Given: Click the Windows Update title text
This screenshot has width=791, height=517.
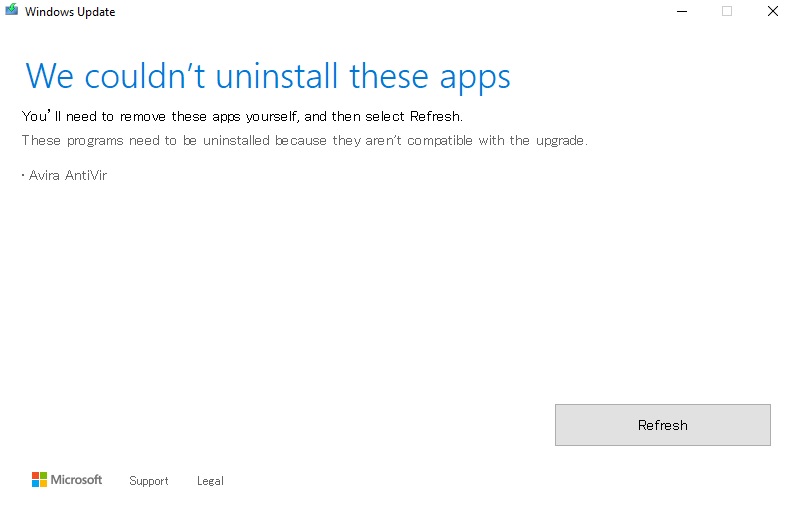Looking at the screenshot, I should click(x=70, y=12).
